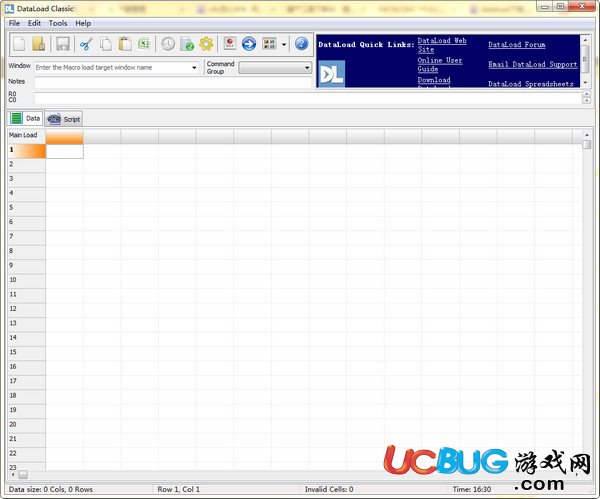Click the New blank document icon
The width and height of the screenshot is (600, 499).
point(19,44)
